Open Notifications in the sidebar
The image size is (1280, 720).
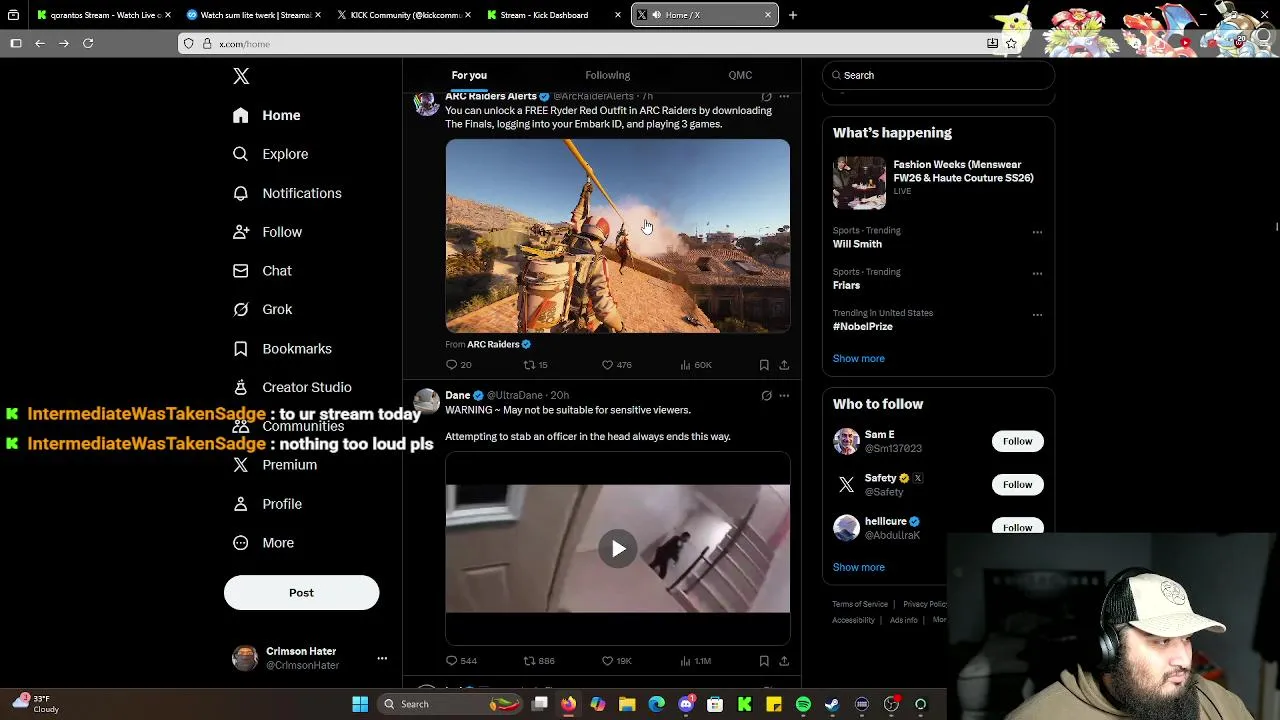[x=287, y=193]
